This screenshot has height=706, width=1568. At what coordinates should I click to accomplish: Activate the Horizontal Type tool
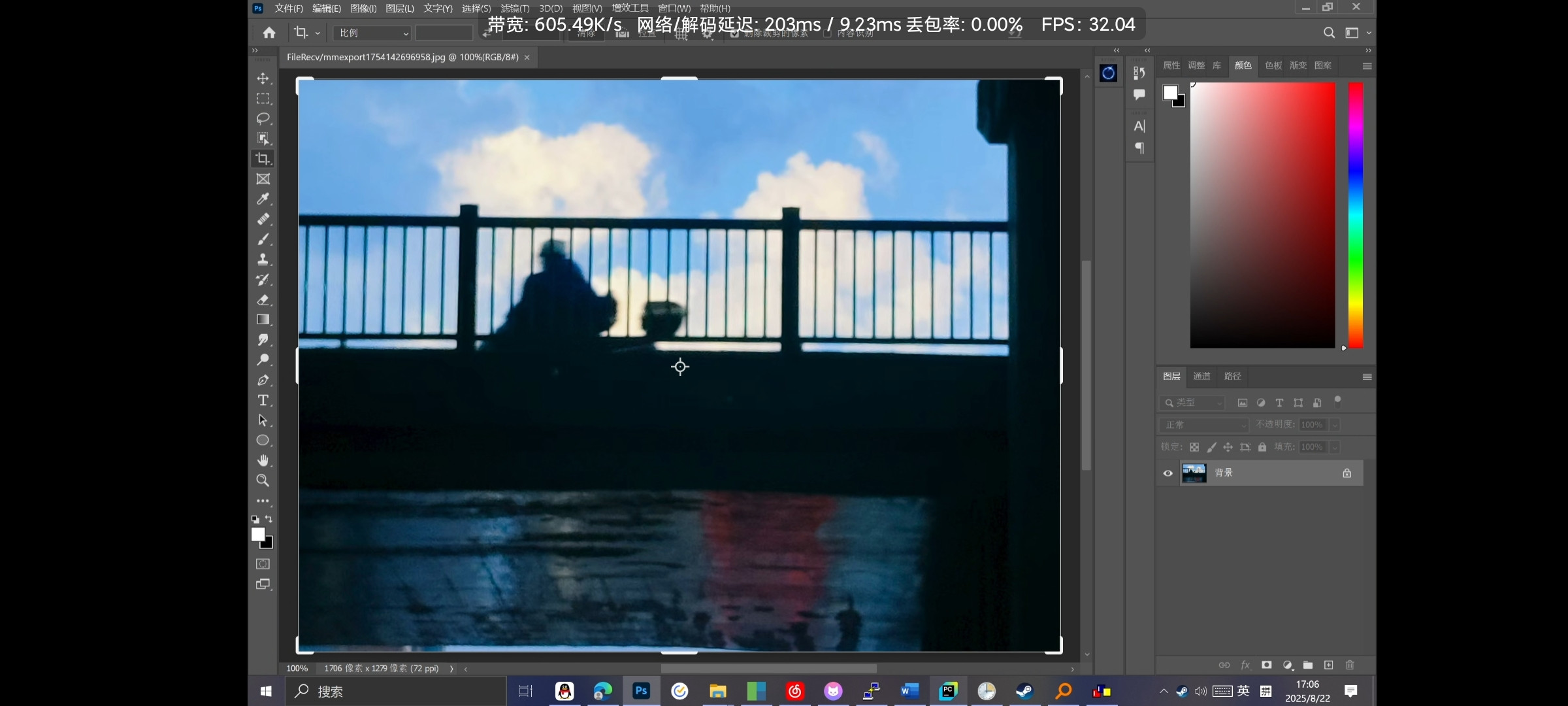[263, 400]
